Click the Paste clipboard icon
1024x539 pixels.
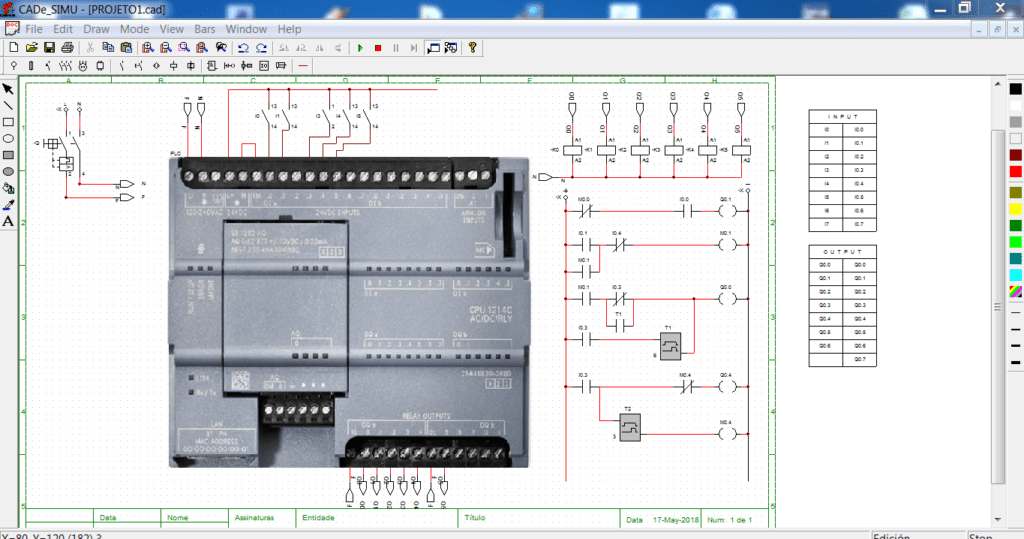point(126,48)
